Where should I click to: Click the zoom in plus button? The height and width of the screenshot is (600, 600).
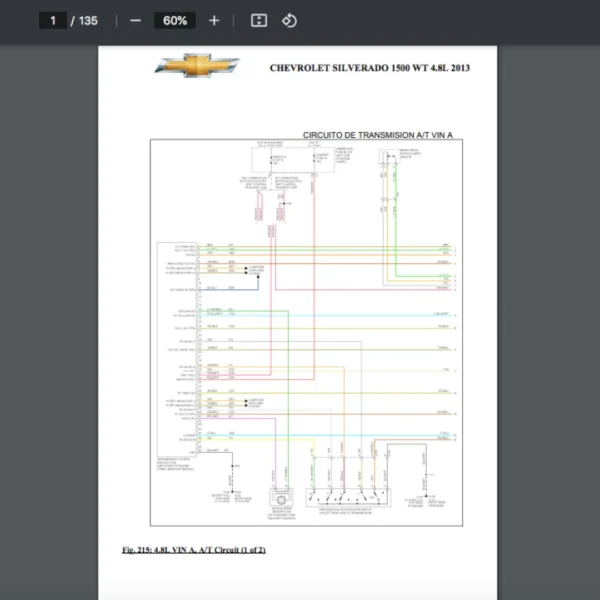(213, 21)
